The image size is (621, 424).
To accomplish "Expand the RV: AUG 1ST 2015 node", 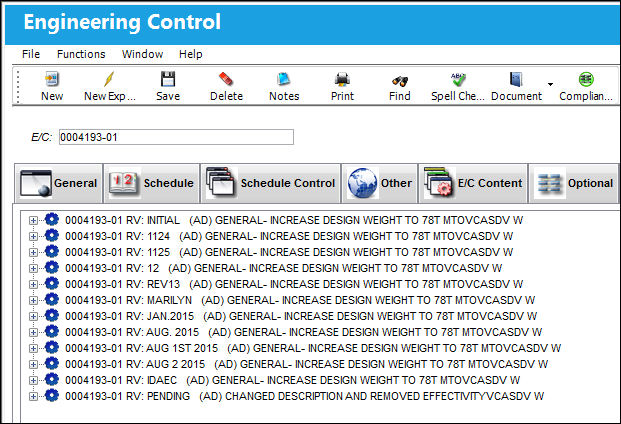I will [x=33, y=348].
